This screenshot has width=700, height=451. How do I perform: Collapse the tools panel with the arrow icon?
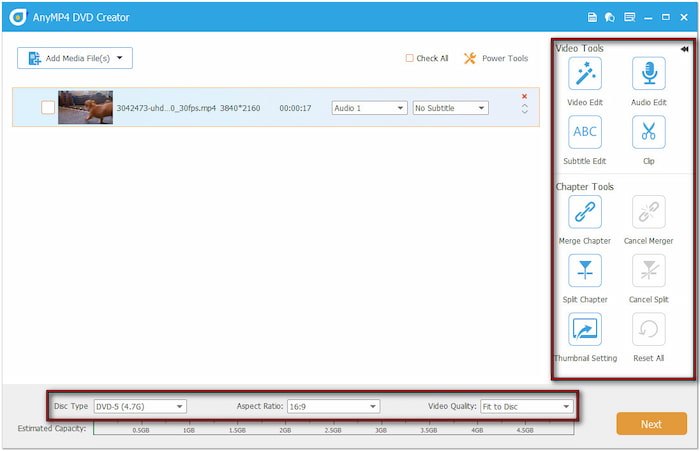point(684,49)
